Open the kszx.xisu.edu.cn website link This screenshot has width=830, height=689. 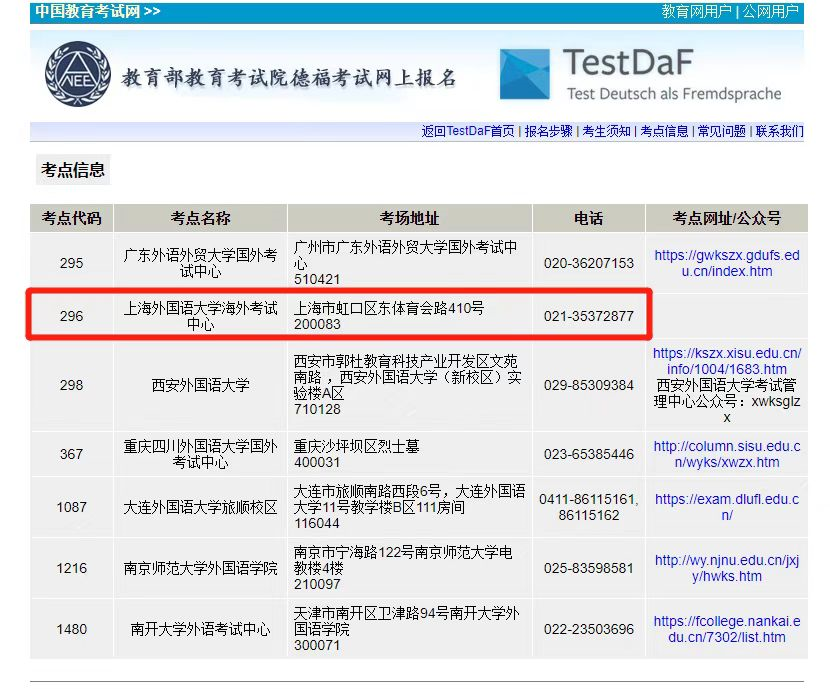tap(727, 361)
